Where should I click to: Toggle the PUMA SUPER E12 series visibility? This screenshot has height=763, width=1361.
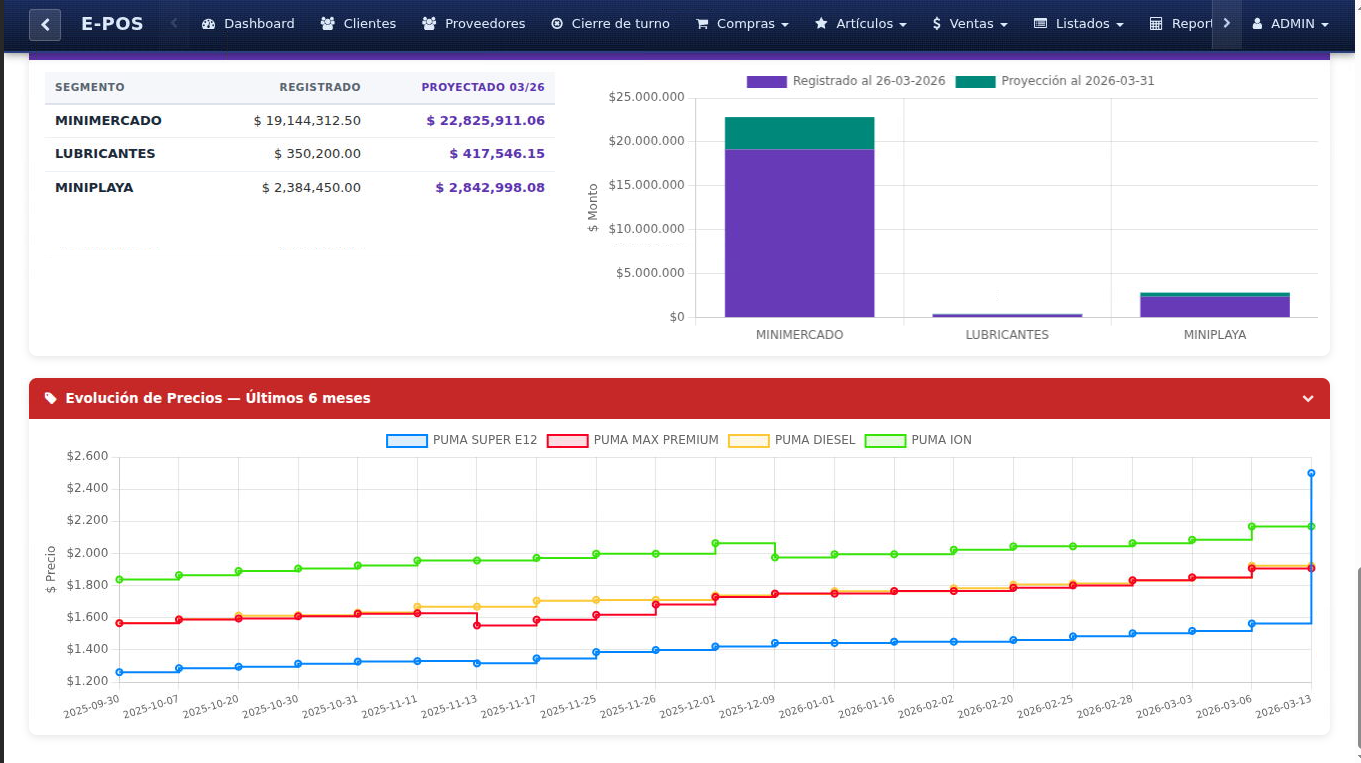coord(410,440)
